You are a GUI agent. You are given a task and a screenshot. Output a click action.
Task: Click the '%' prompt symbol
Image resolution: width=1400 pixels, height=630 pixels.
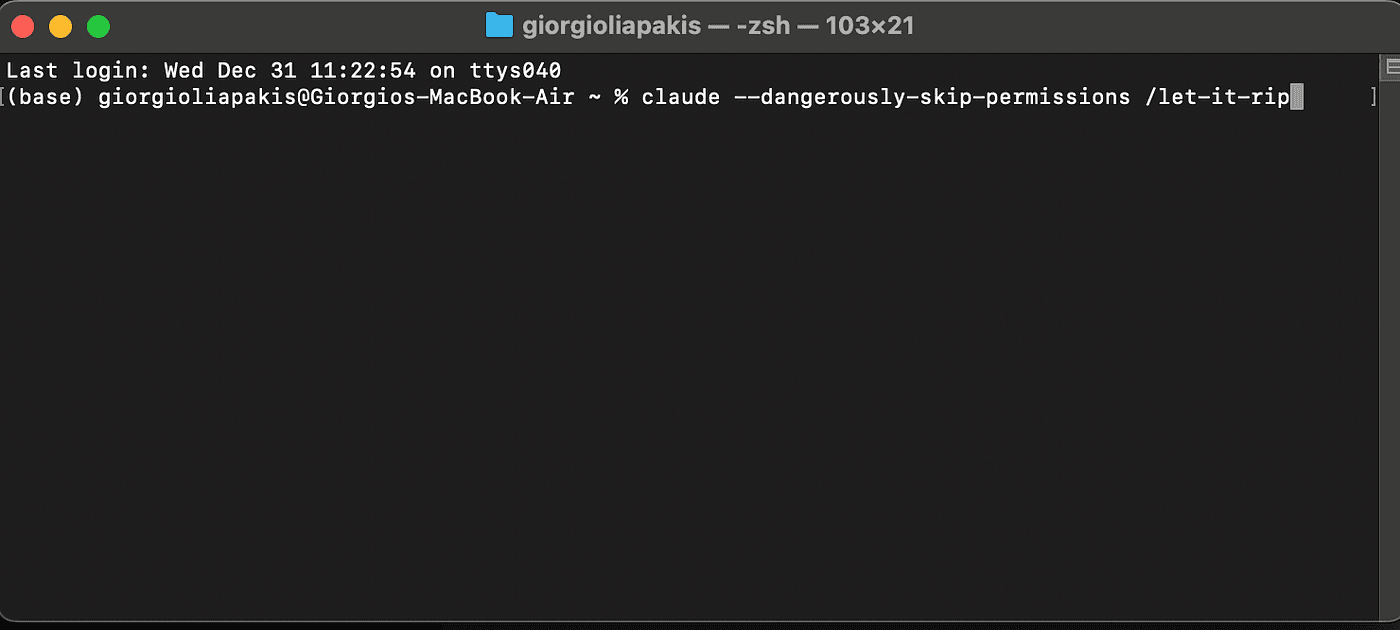point(621,97)
